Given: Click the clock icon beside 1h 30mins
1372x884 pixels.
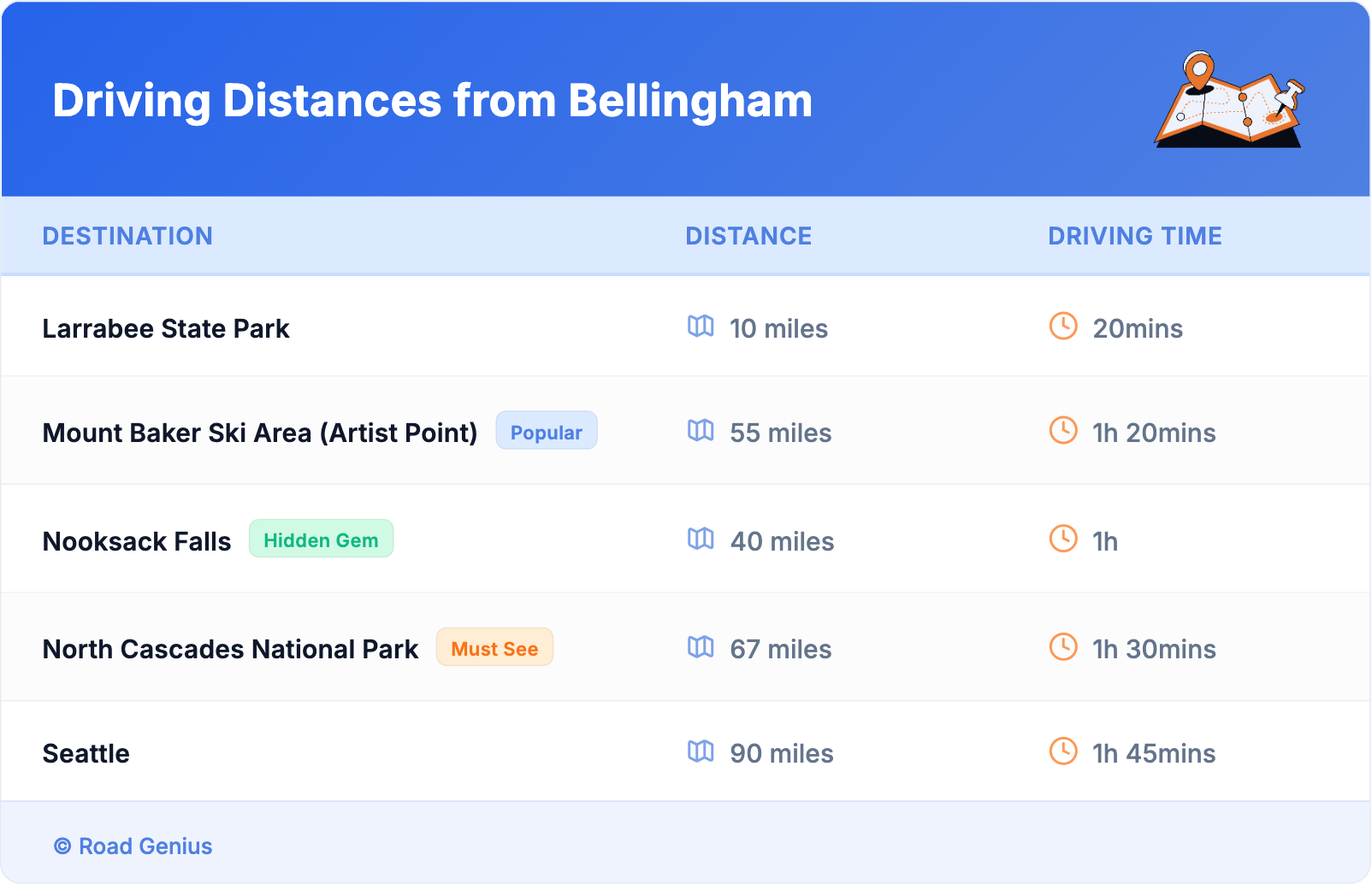Looking at the screenshot, I should tap(1063, 646).
